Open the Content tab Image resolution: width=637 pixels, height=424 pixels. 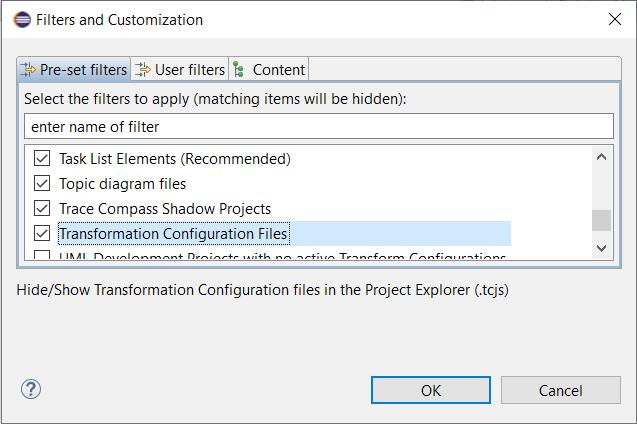tap(269, 69)
